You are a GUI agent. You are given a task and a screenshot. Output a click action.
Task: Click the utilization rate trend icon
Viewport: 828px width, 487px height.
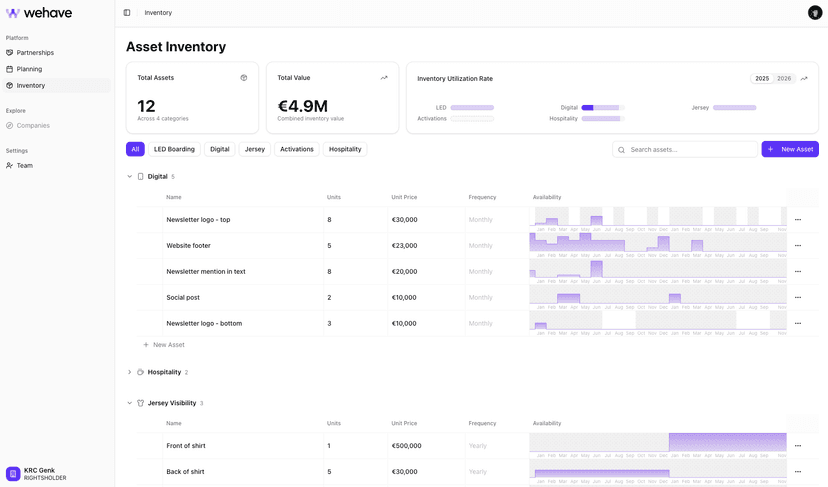(x=804, y=78)
